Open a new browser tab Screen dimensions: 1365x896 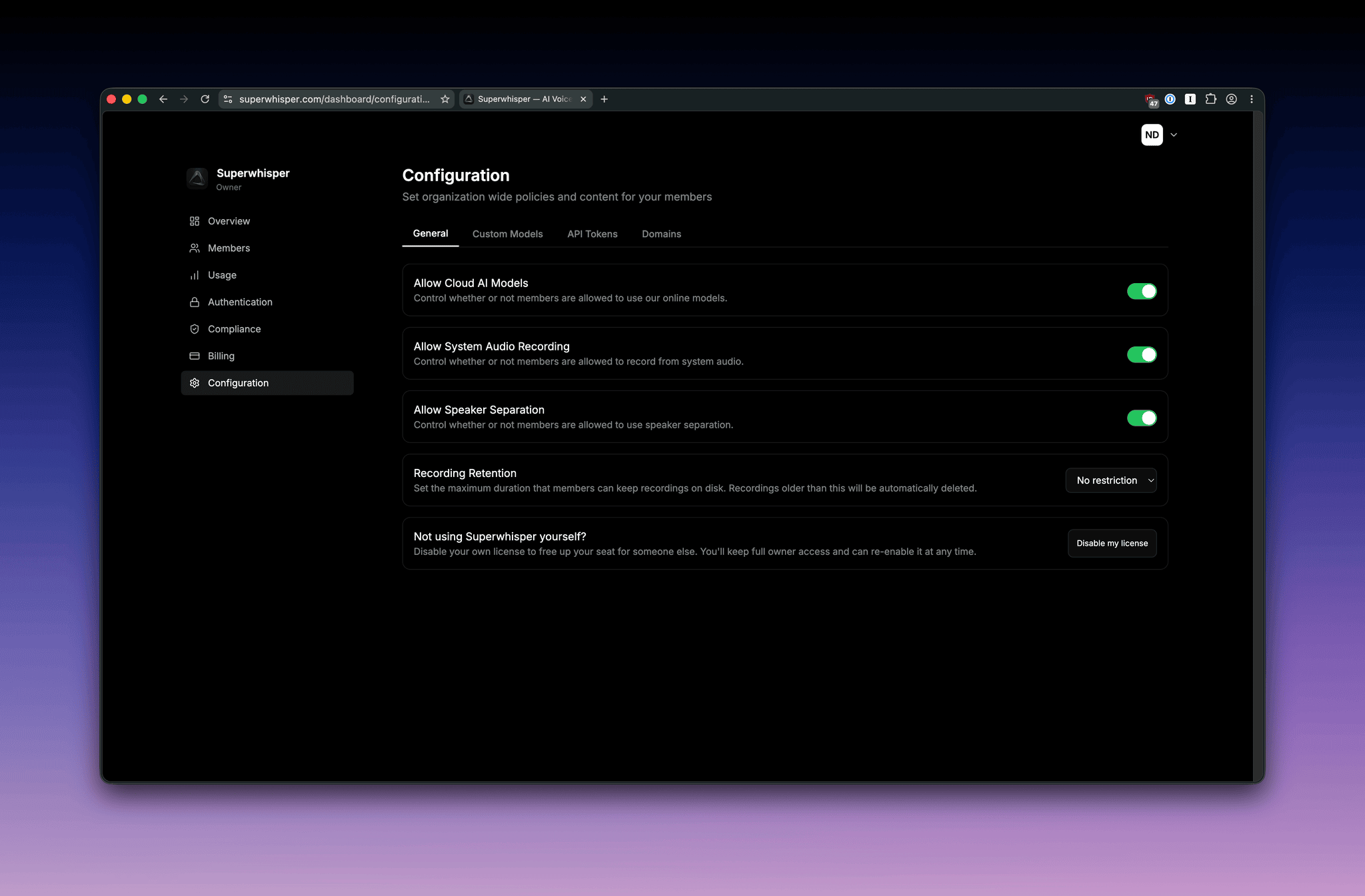click(605, 99)
